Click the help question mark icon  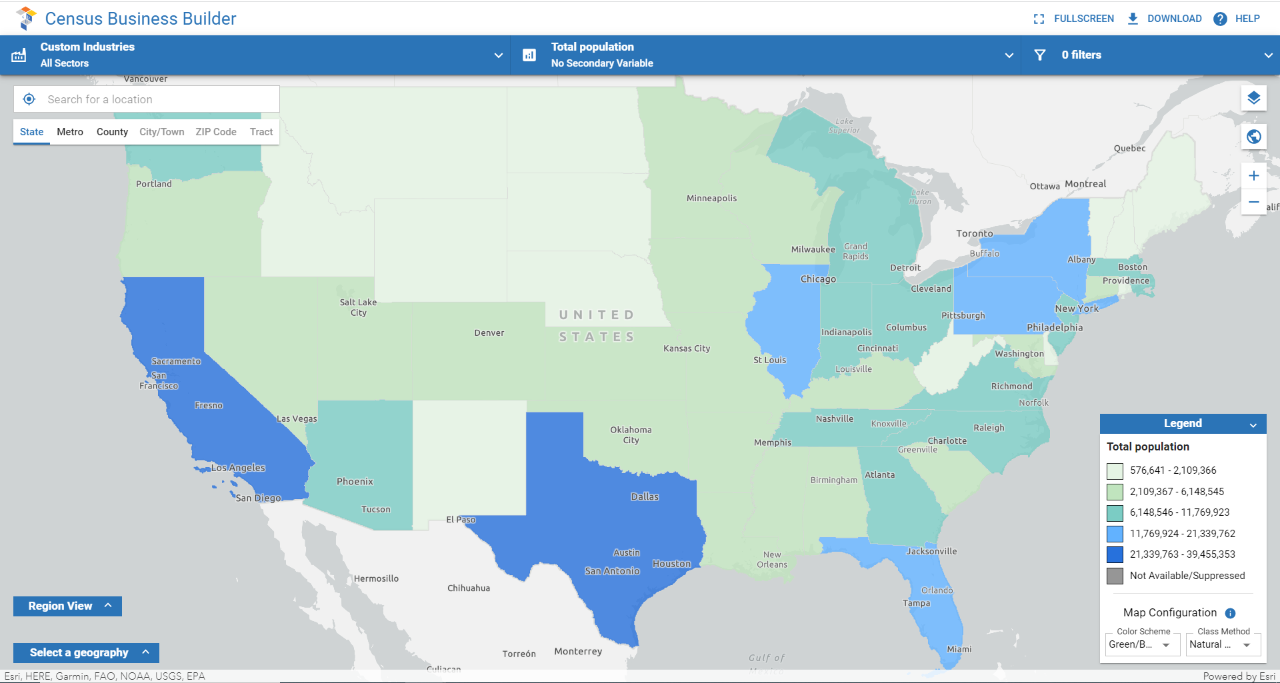click(x=1220, y=19)
